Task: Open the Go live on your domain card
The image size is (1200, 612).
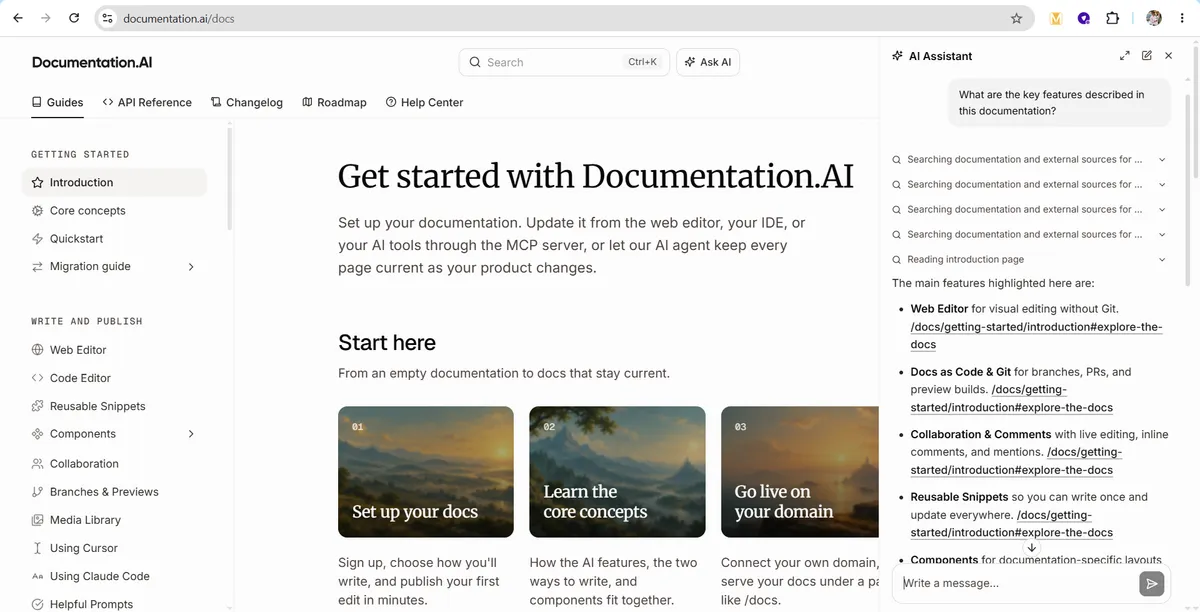Action: 800,472
